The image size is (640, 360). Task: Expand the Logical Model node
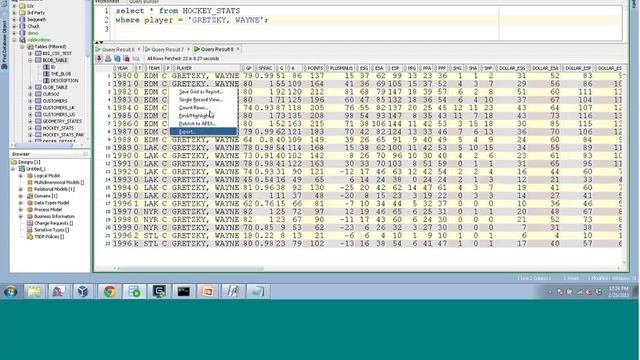pos(20,176)
